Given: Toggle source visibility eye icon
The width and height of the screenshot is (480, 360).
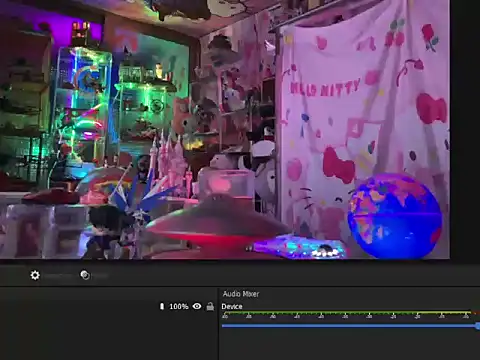Looking at the screenshot, I should [x=197, y=306].
